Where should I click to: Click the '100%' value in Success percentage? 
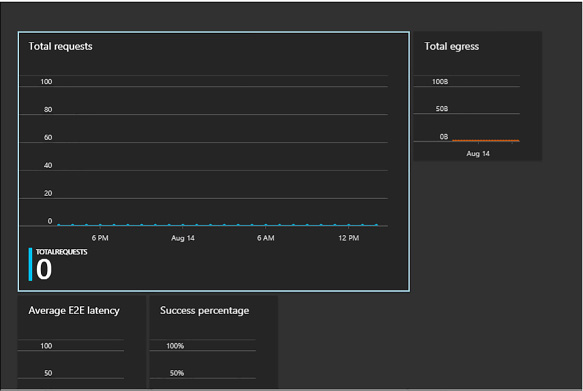(x=175, y=346)
